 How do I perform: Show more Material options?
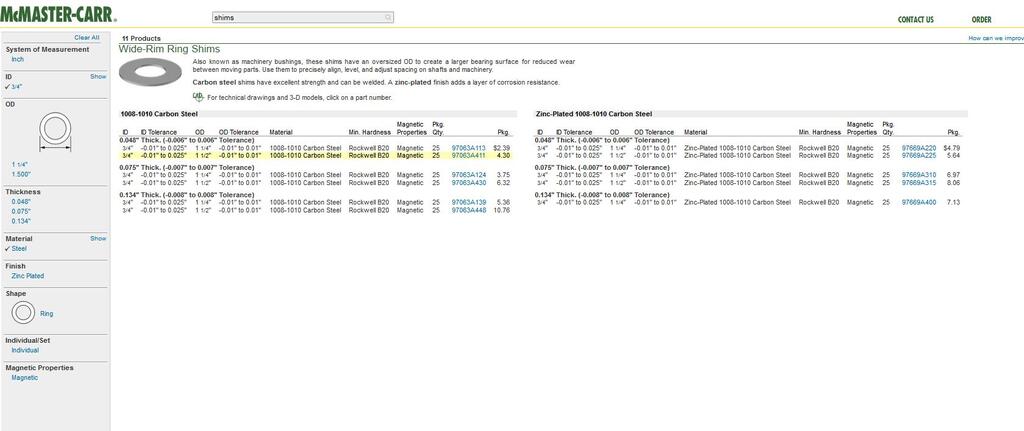click(98, 238)
